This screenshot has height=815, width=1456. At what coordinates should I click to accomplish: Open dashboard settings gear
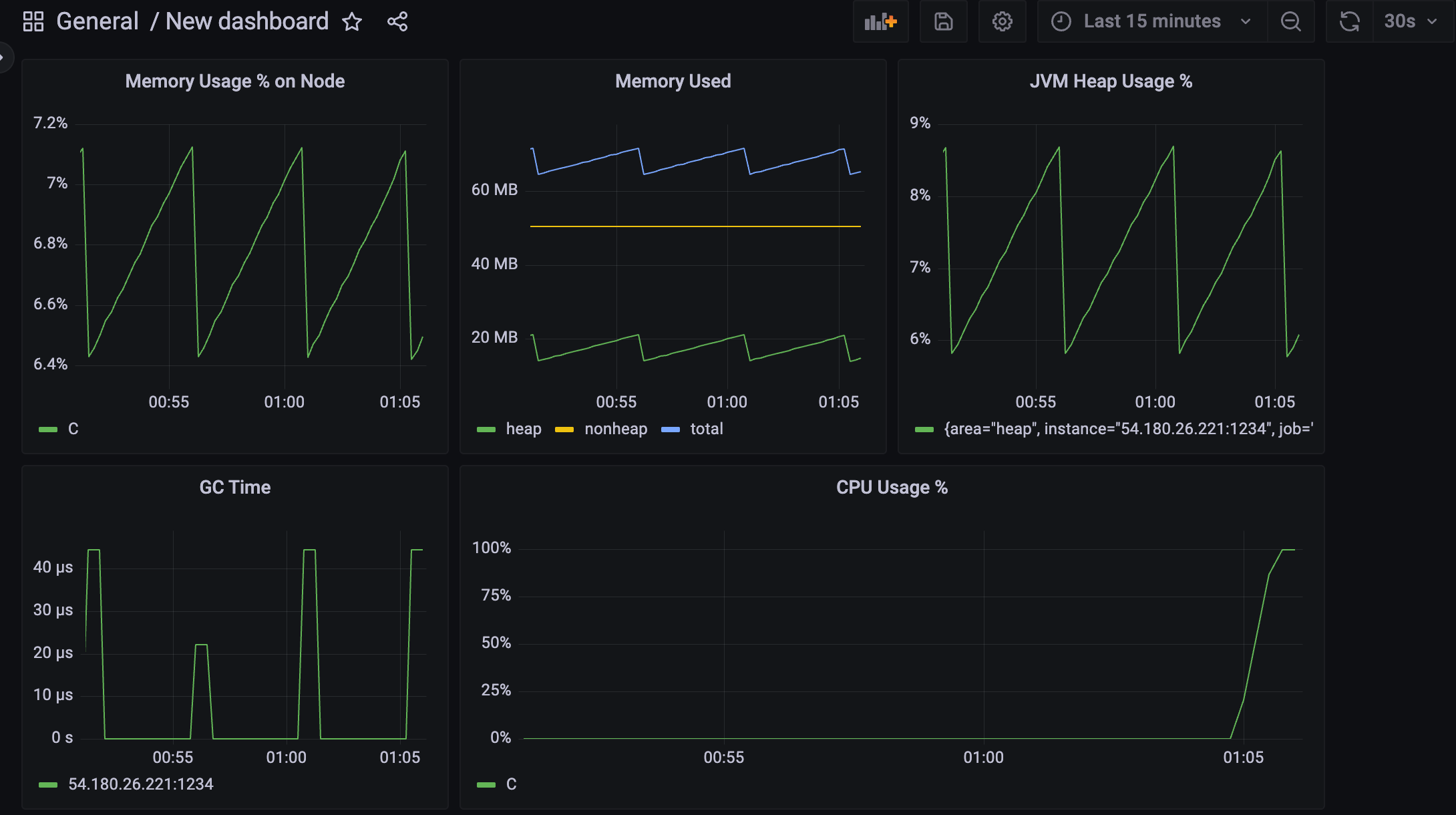(x=1002, y=22)
